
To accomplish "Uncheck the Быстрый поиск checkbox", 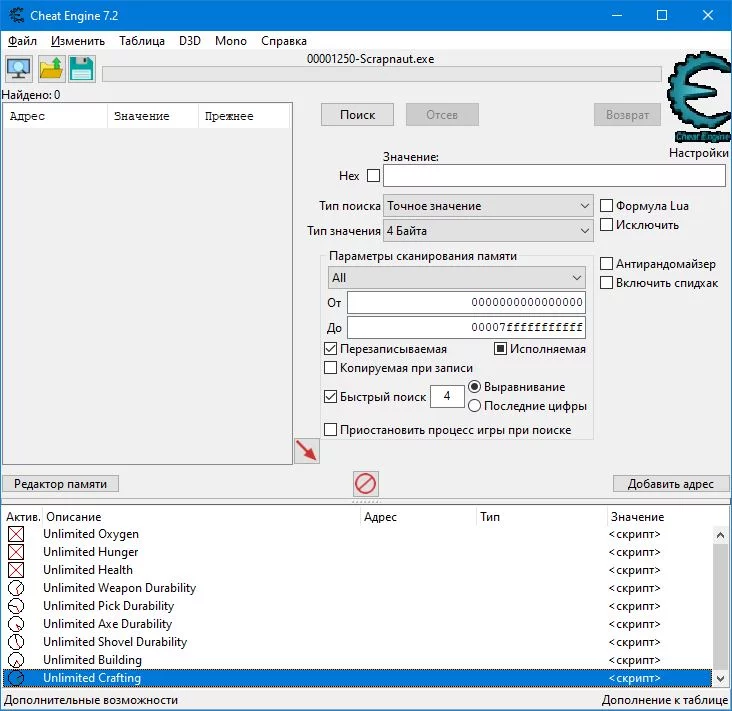I will point(331,397).
